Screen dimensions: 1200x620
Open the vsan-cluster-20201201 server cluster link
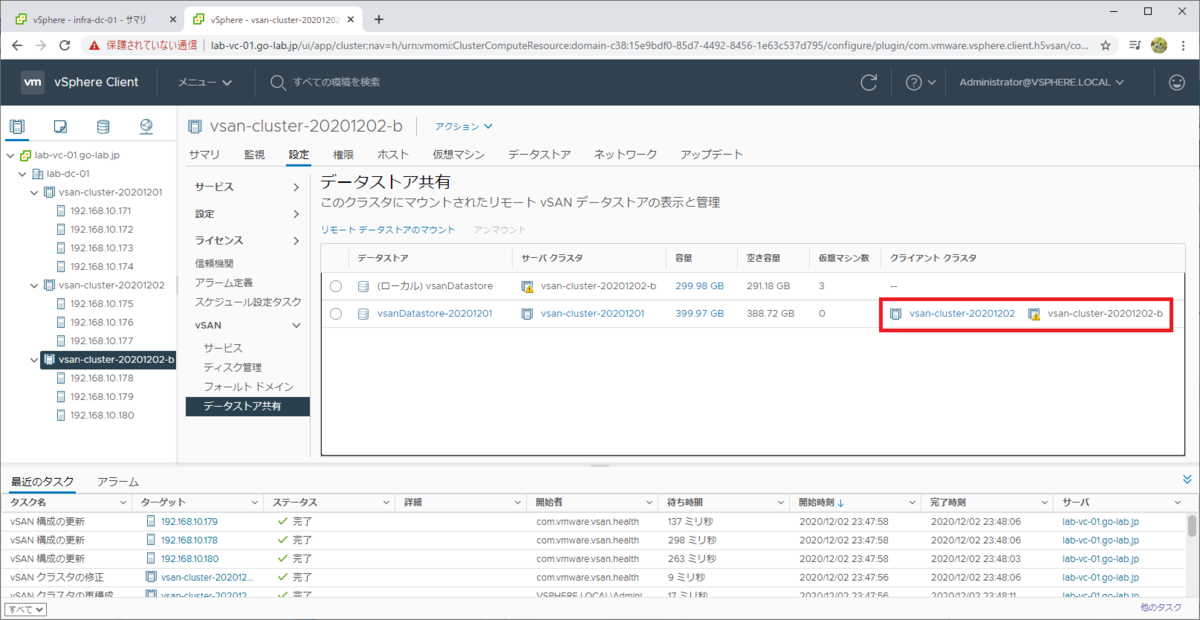(x=592, y=314)
